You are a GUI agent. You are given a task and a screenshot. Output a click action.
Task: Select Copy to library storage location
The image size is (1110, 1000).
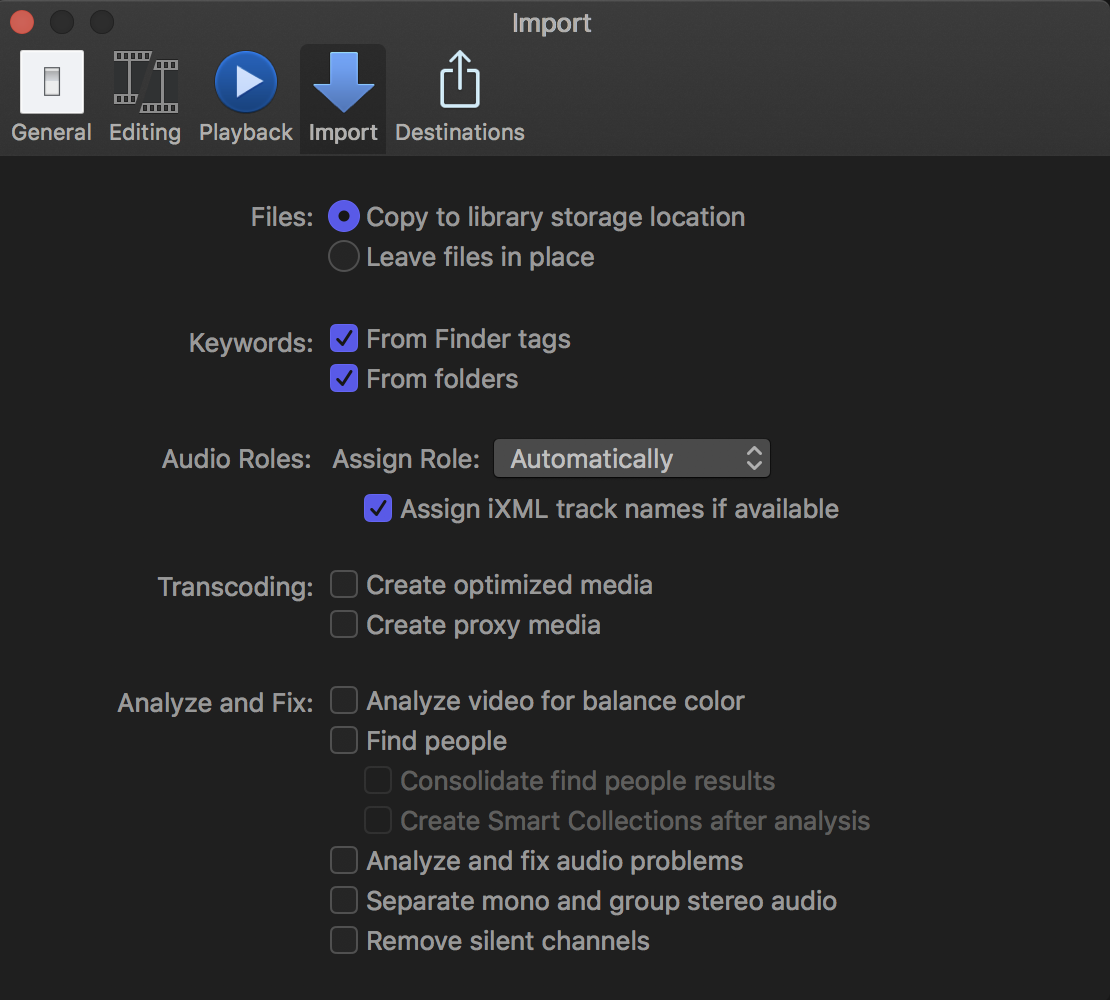pos(344,217)
